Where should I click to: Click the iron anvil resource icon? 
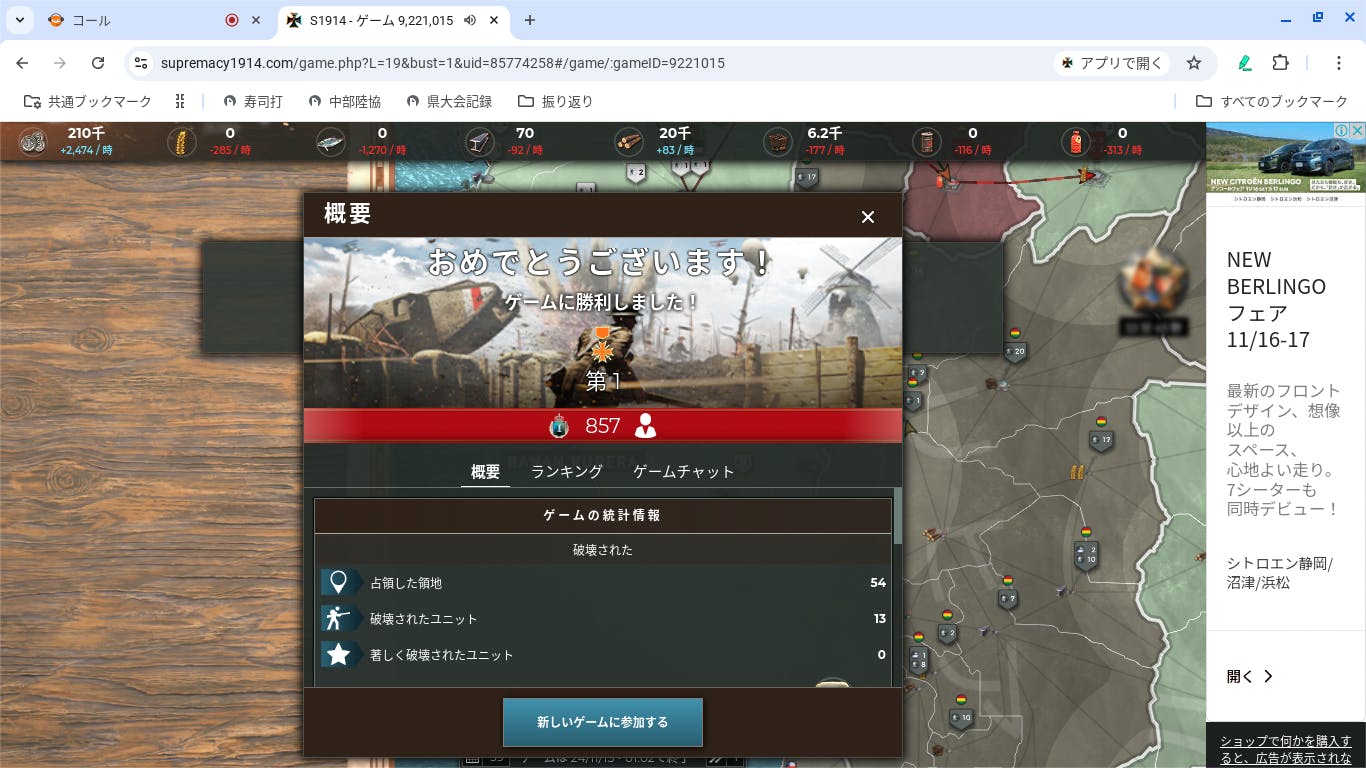point(480,142)
